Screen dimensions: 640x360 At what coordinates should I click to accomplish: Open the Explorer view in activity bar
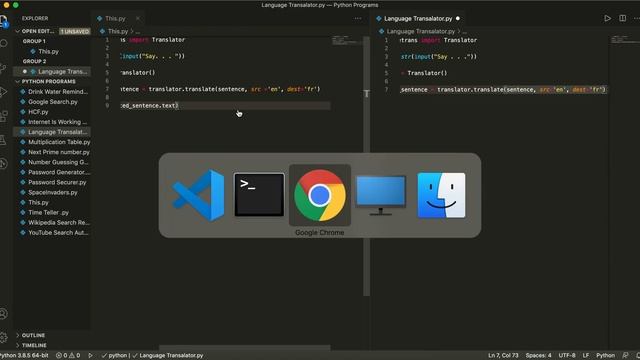pyautogui.click(x=4, y=20)
